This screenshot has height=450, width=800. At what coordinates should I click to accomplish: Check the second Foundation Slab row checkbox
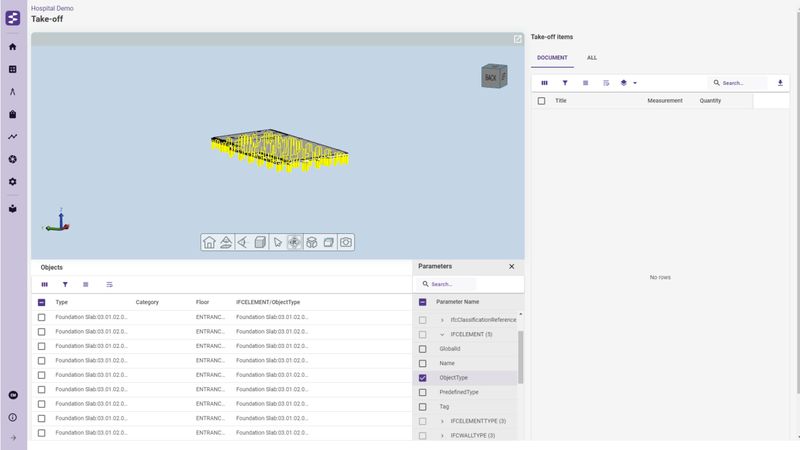42,332
